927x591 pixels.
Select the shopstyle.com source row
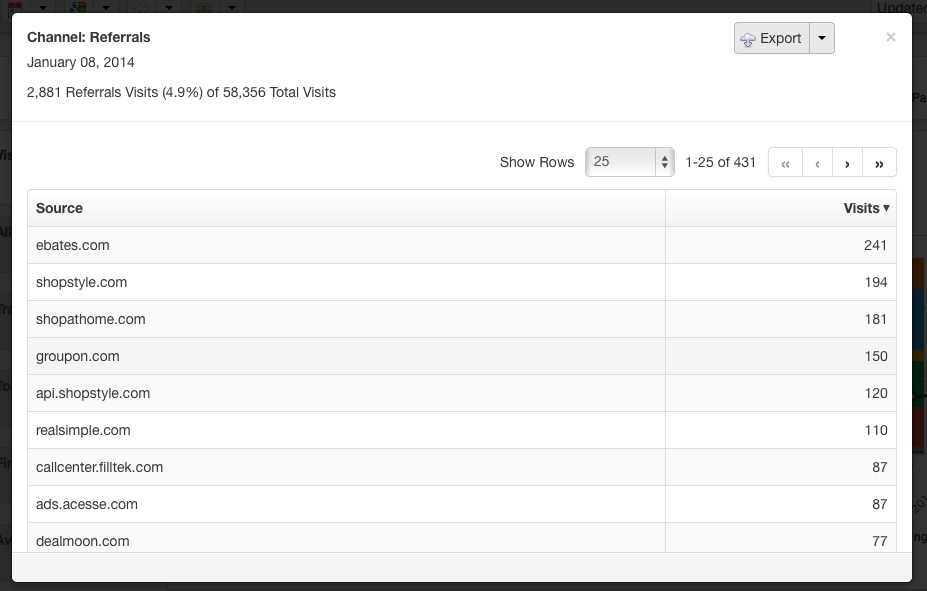pyautogui.click(x=462, y=282)
